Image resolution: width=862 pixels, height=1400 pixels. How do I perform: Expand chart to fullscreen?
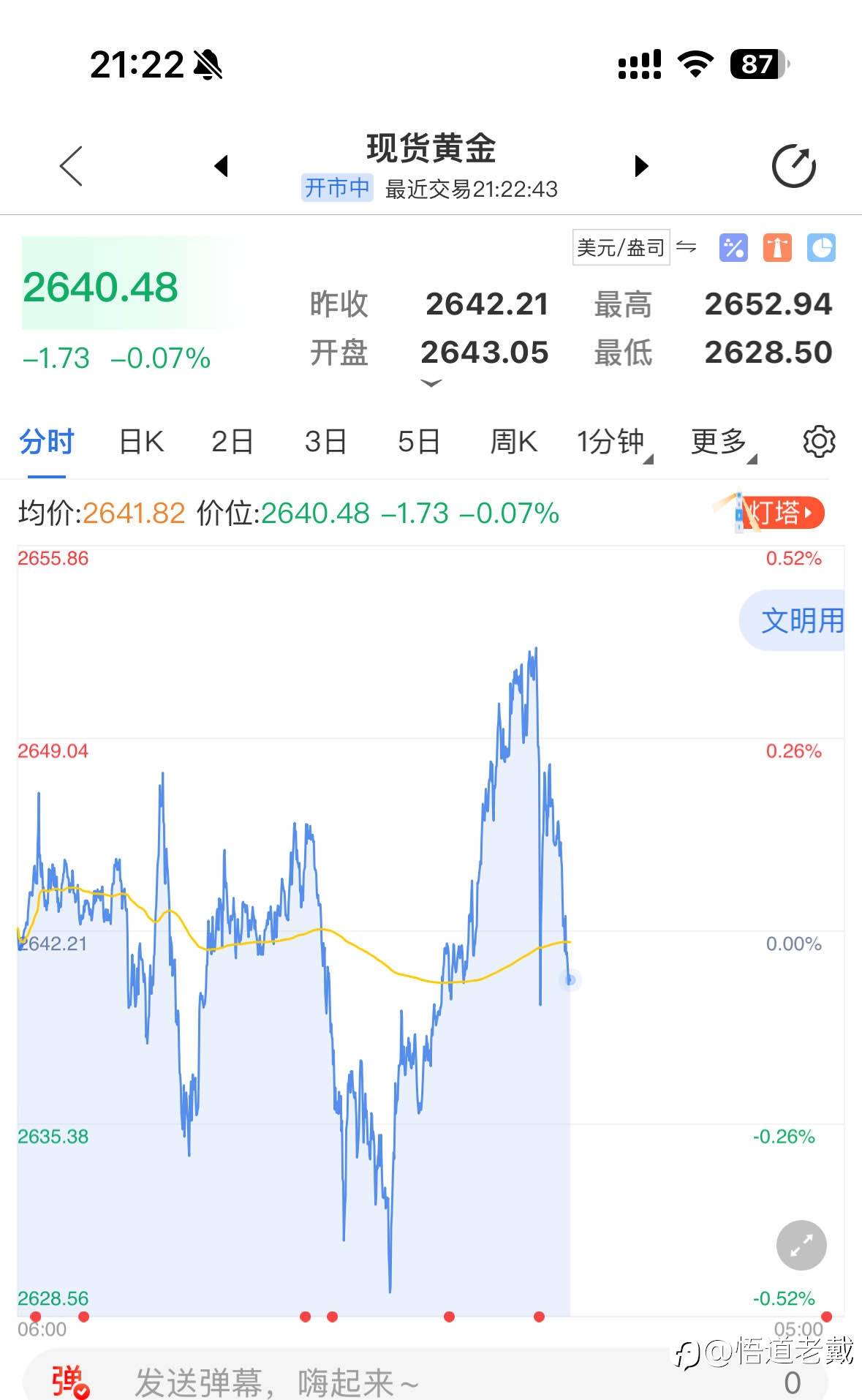[x=801, y=1245]
